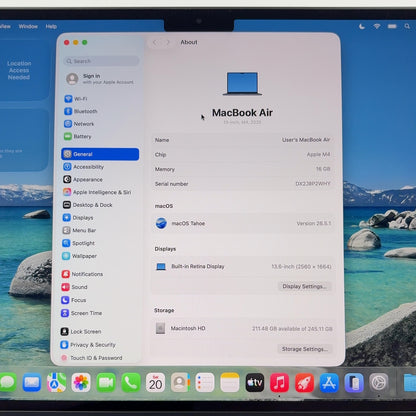Click the Storage Settings button
The height and width of the screenshot is (416, 416).
pos(305,349)
